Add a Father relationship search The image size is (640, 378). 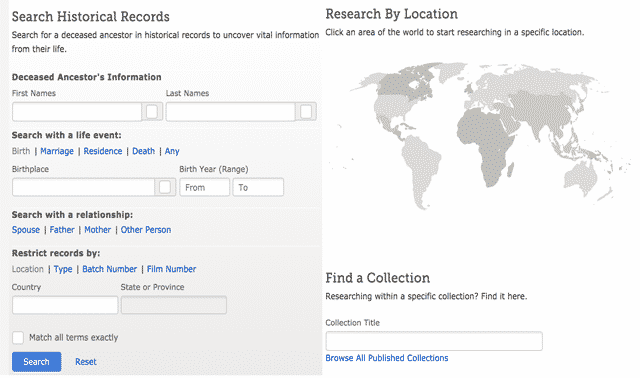(x=62, y=230)
